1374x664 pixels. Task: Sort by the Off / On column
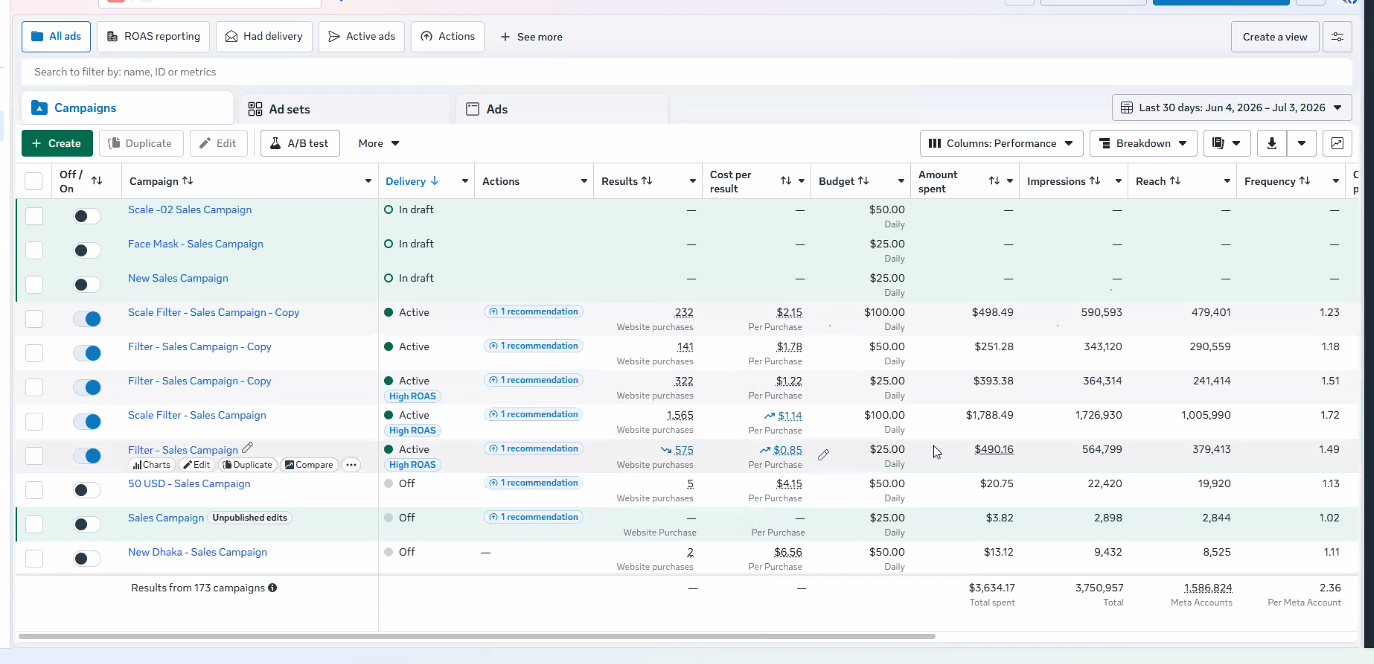click(x=97, y=181)
